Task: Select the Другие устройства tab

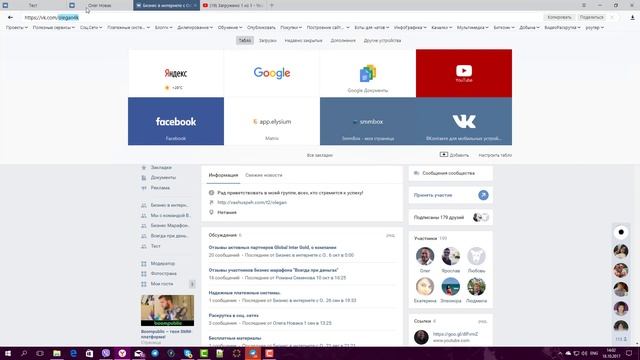Action: (382, 40)
